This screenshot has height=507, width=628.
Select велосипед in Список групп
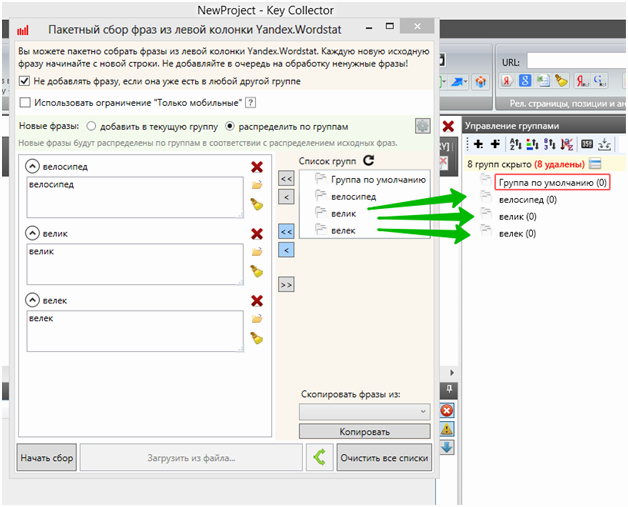(x=354, y=197)
